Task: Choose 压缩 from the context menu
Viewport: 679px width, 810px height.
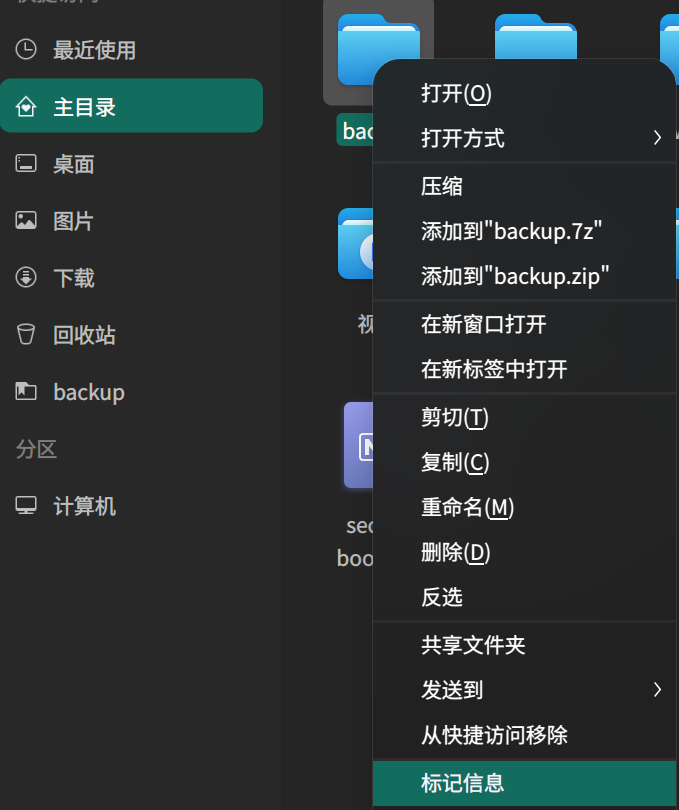Action: (524, 186)
